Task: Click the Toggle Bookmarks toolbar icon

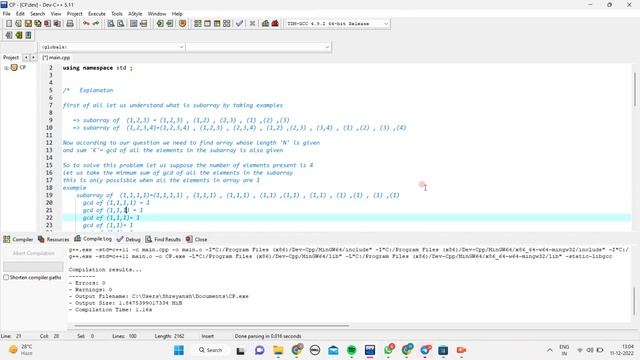Action: (x=170, y=24)
